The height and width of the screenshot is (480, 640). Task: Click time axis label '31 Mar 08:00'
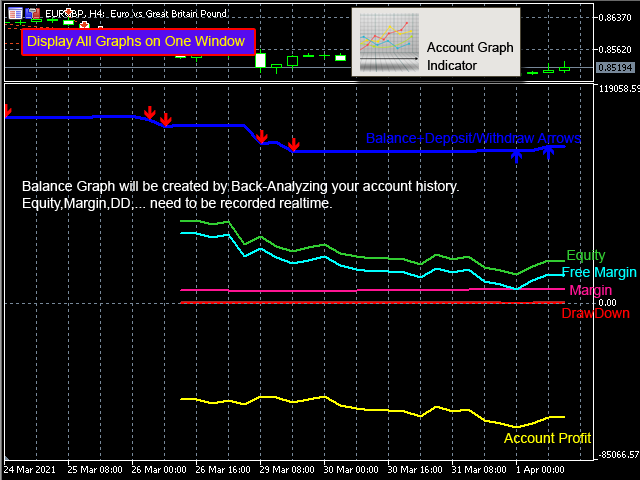pos(479,469)
